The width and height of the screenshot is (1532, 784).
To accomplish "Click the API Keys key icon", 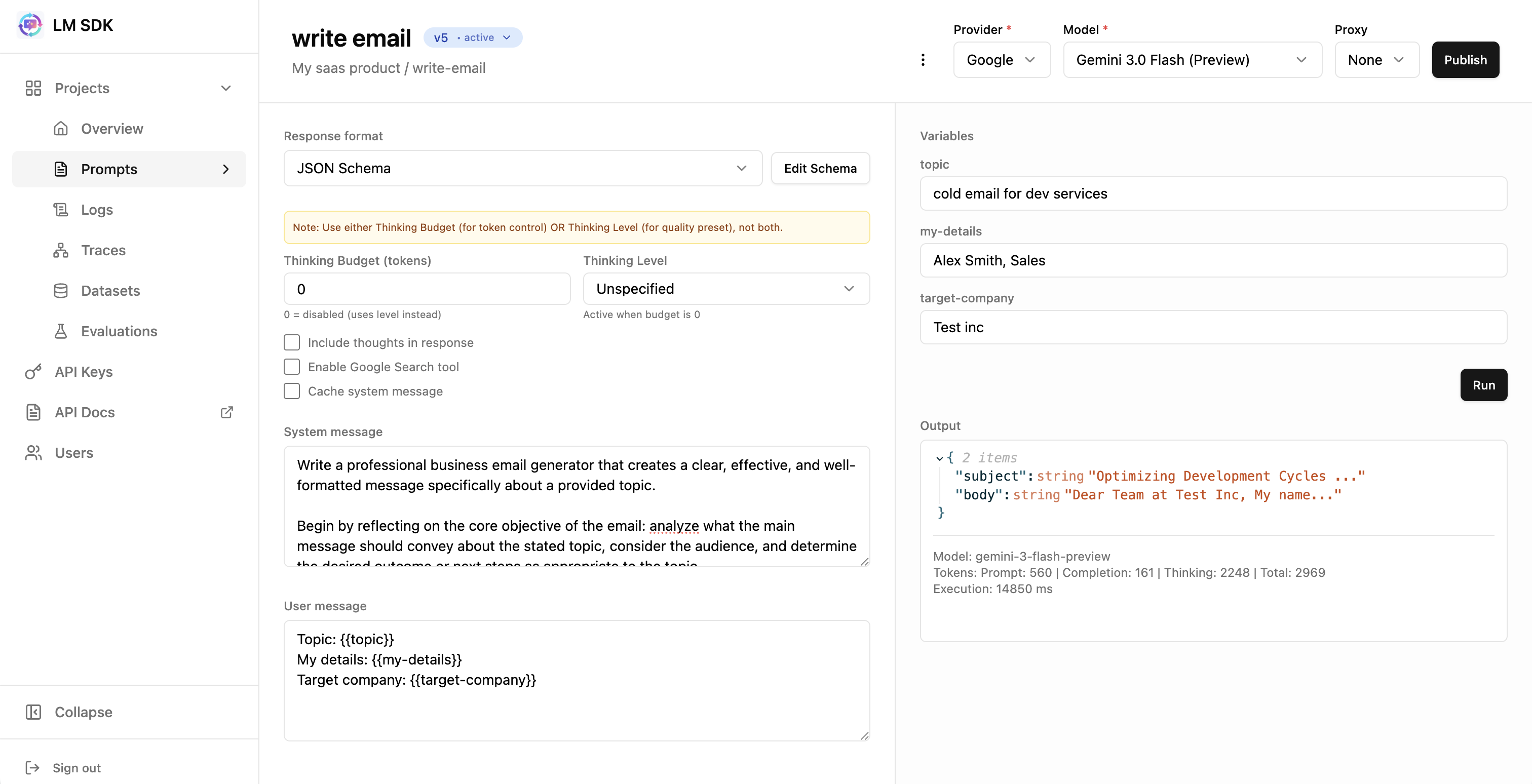I will 33,372.
